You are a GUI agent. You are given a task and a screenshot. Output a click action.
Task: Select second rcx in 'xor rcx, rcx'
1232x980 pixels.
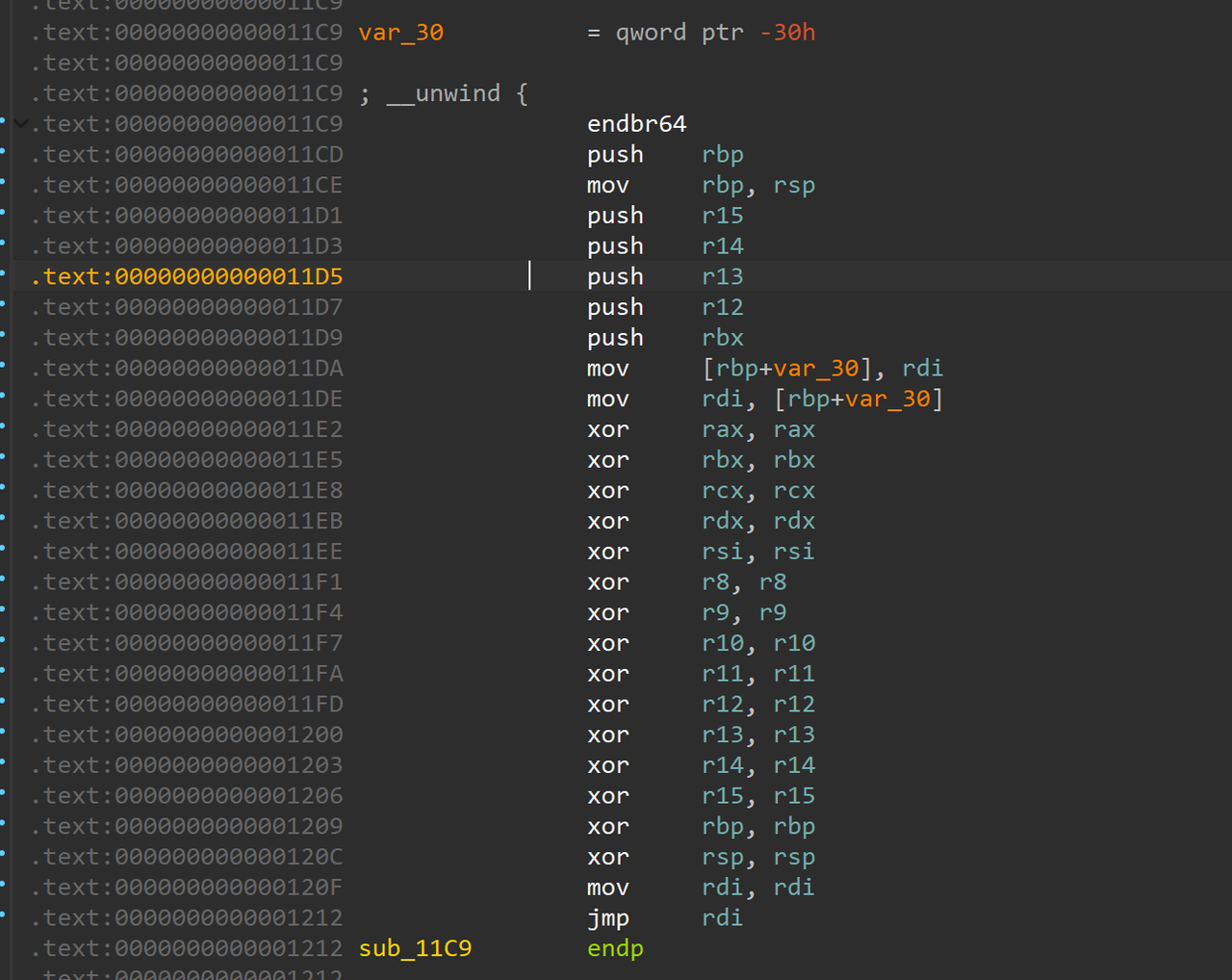click(794, 491)
